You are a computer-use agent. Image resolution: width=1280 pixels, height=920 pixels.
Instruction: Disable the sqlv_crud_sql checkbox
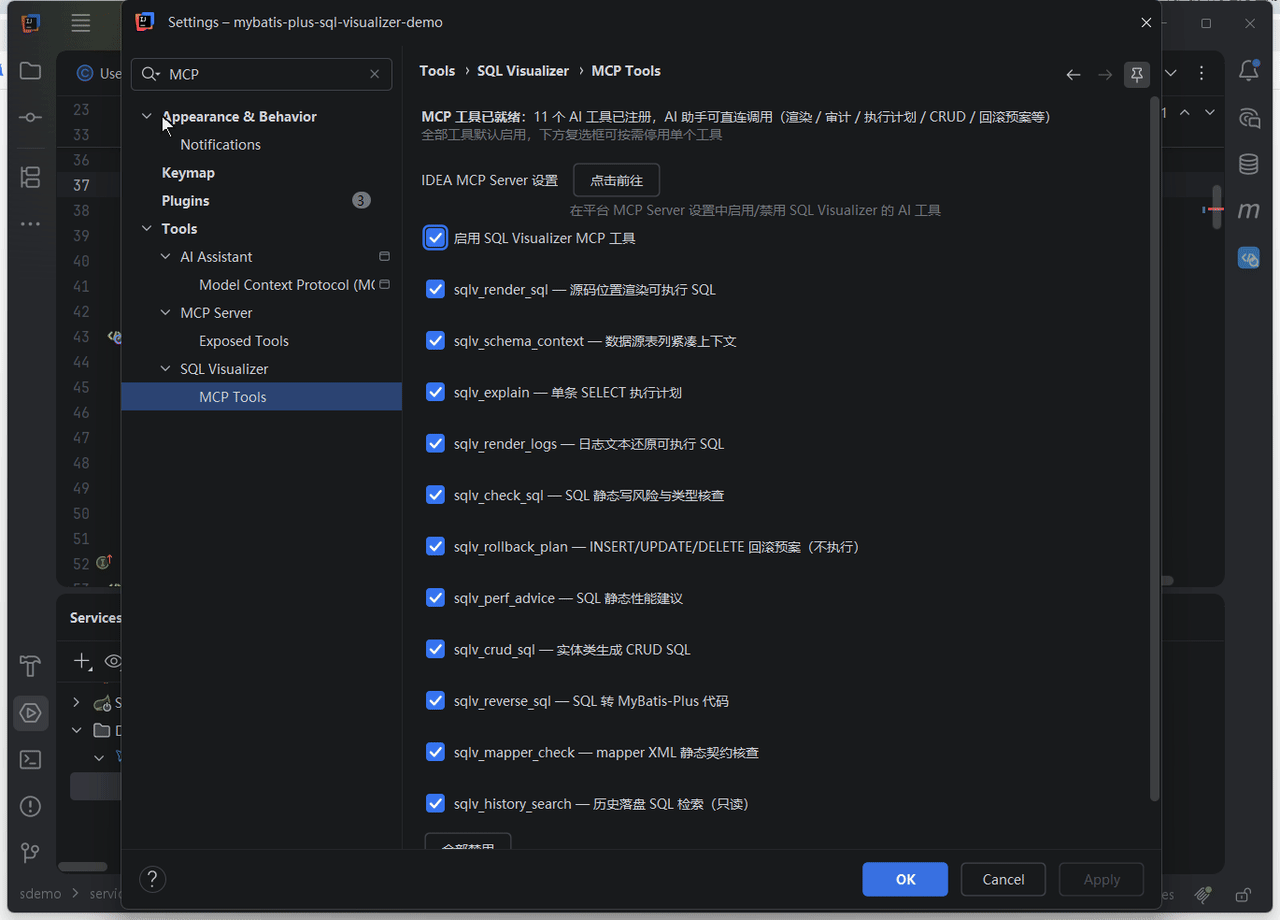pyautogui.click(x=435, y=649)
